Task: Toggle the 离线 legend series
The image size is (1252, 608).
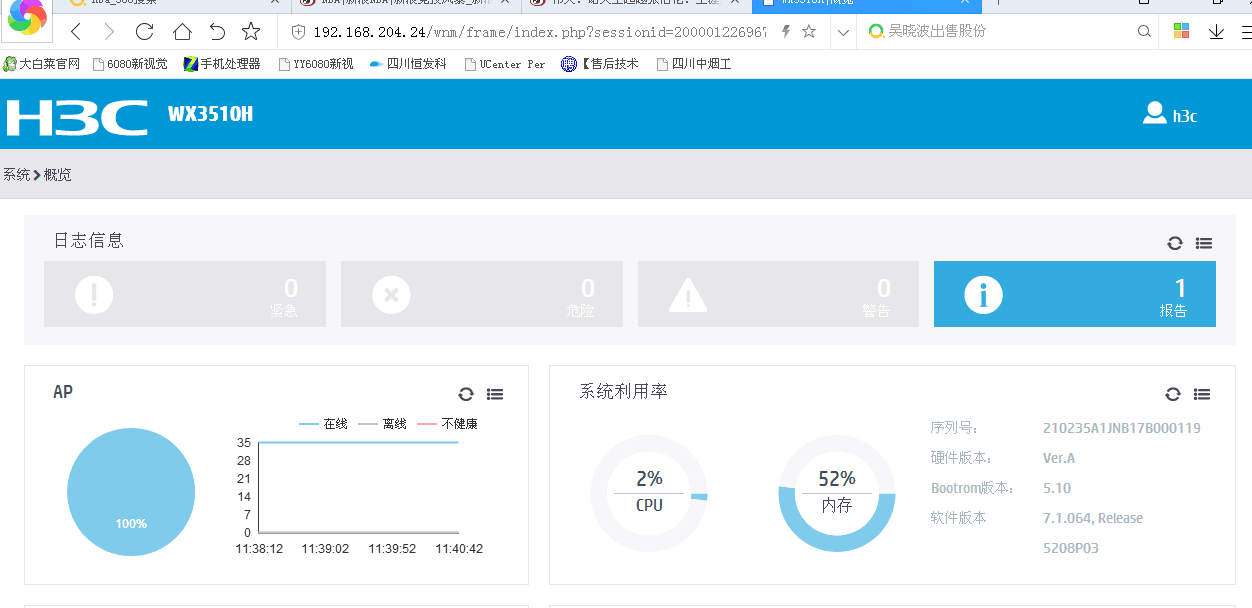Action: 382,424
